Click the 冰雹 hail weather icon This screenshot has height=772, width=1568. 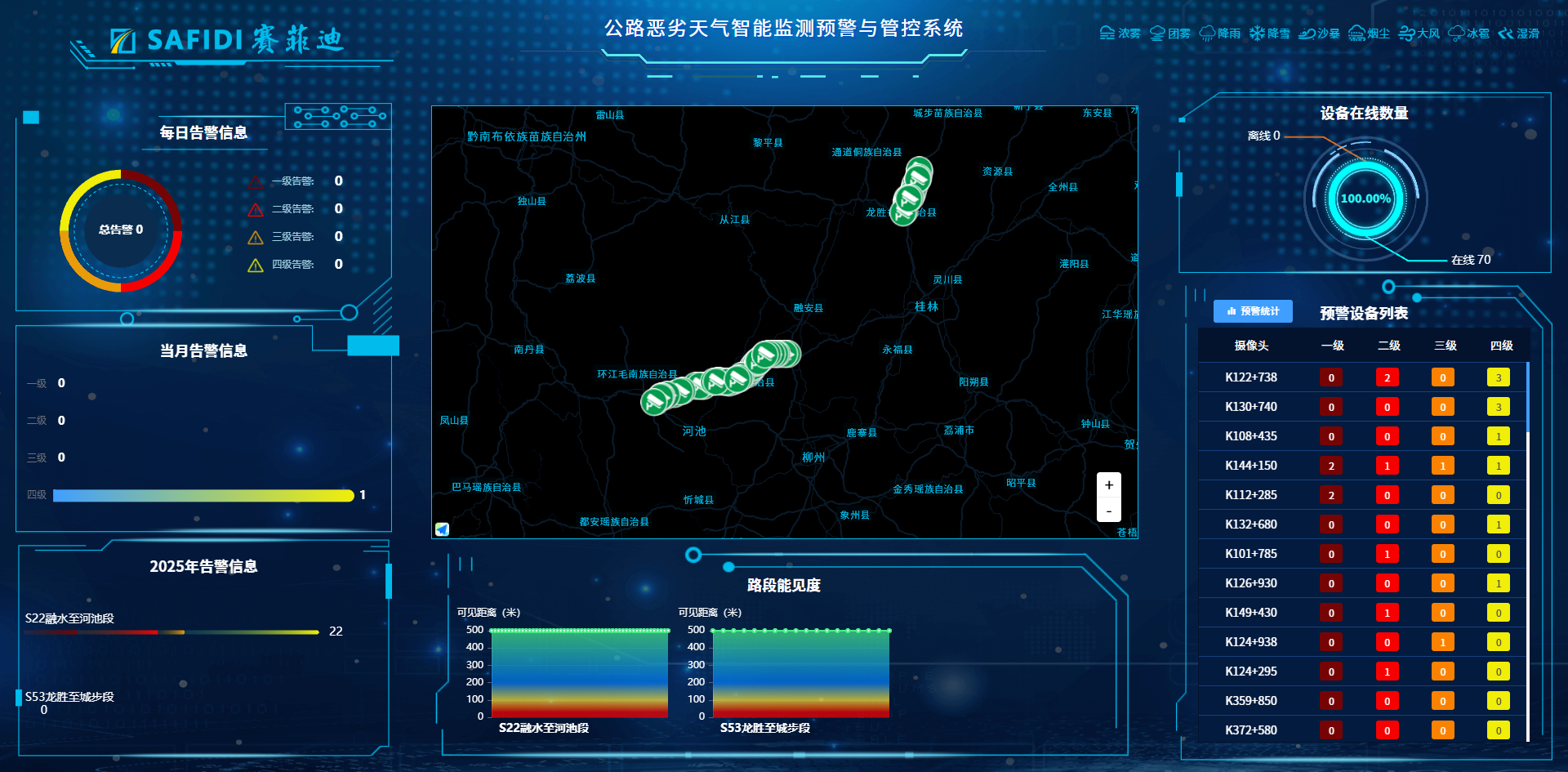tap(1457, 33)
